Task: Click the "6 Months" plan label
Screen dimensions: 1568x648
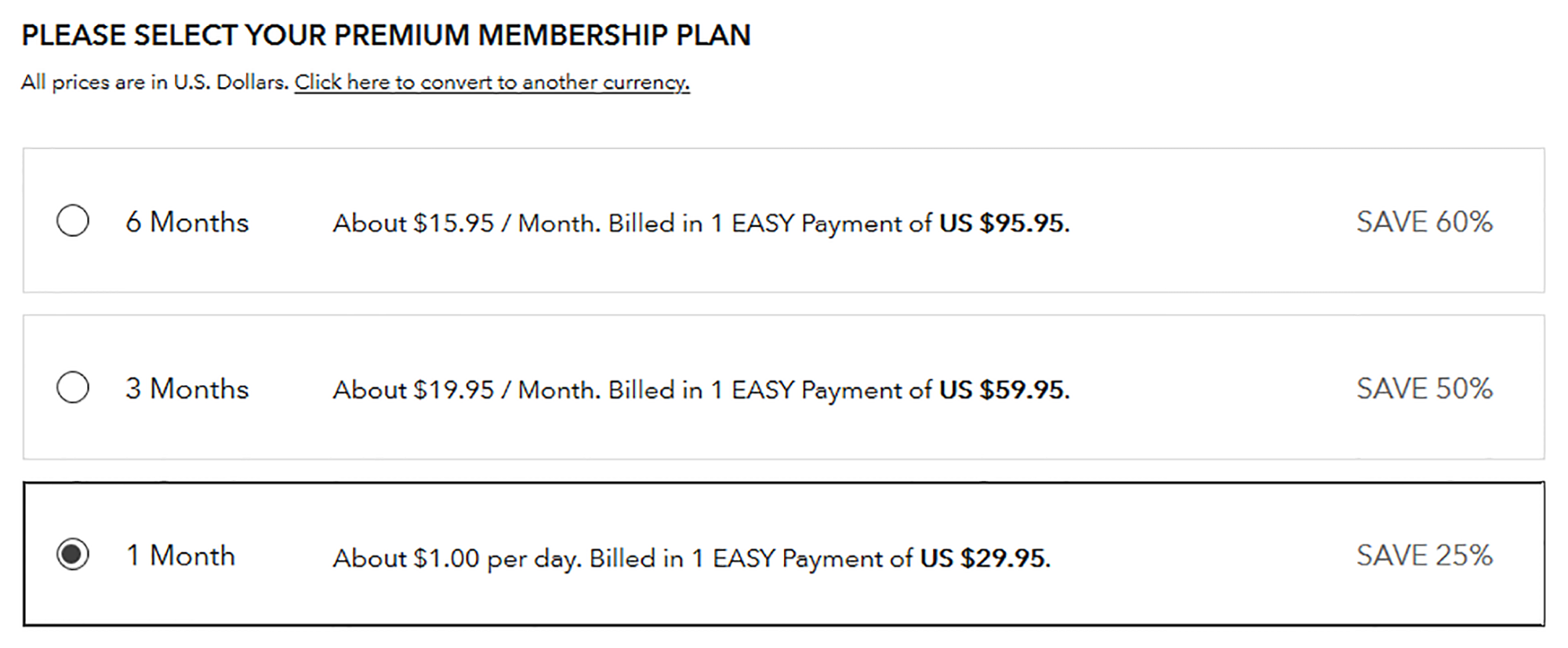Action: (x=187, y=222)
